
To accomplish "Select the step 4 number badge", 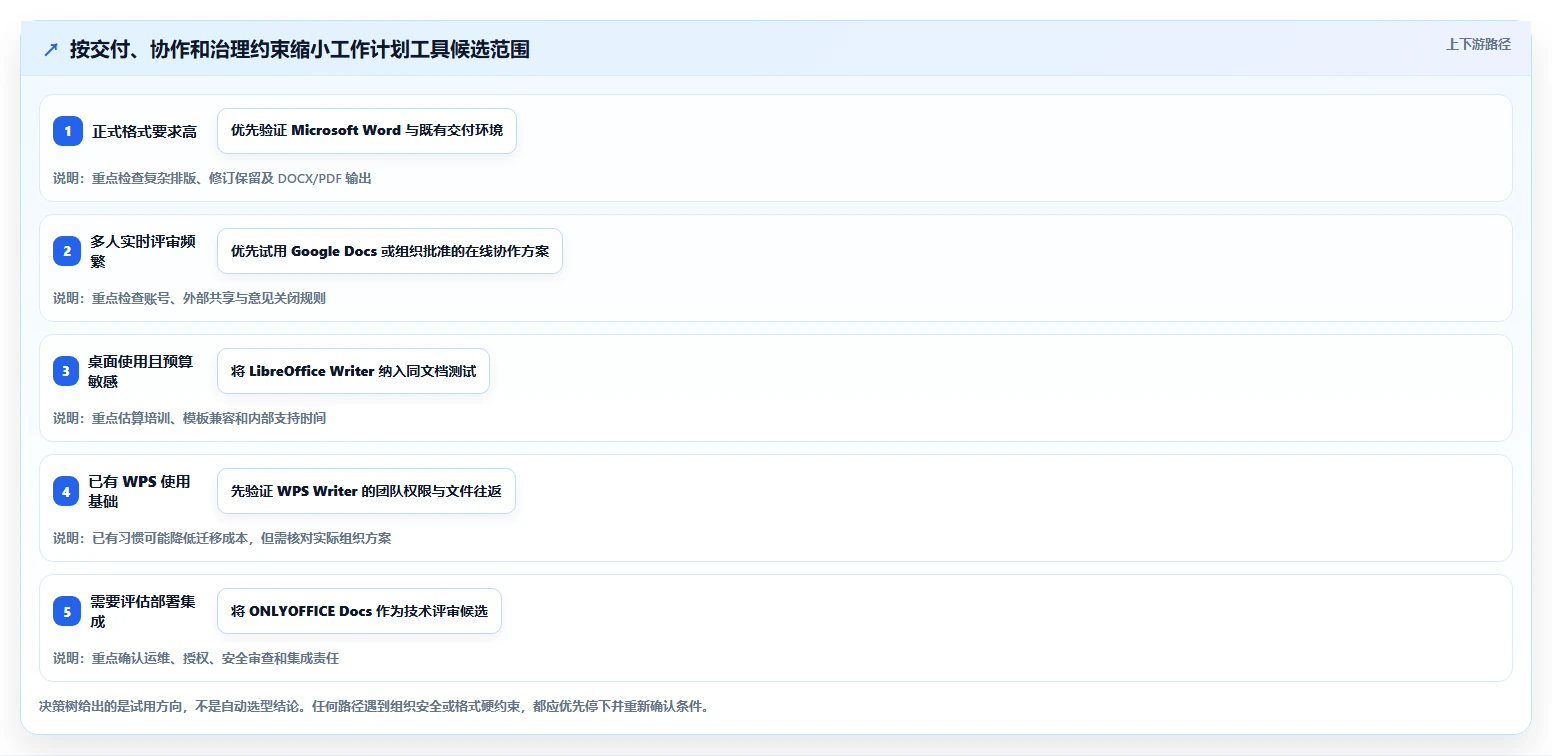I will (x=68, y=491).
